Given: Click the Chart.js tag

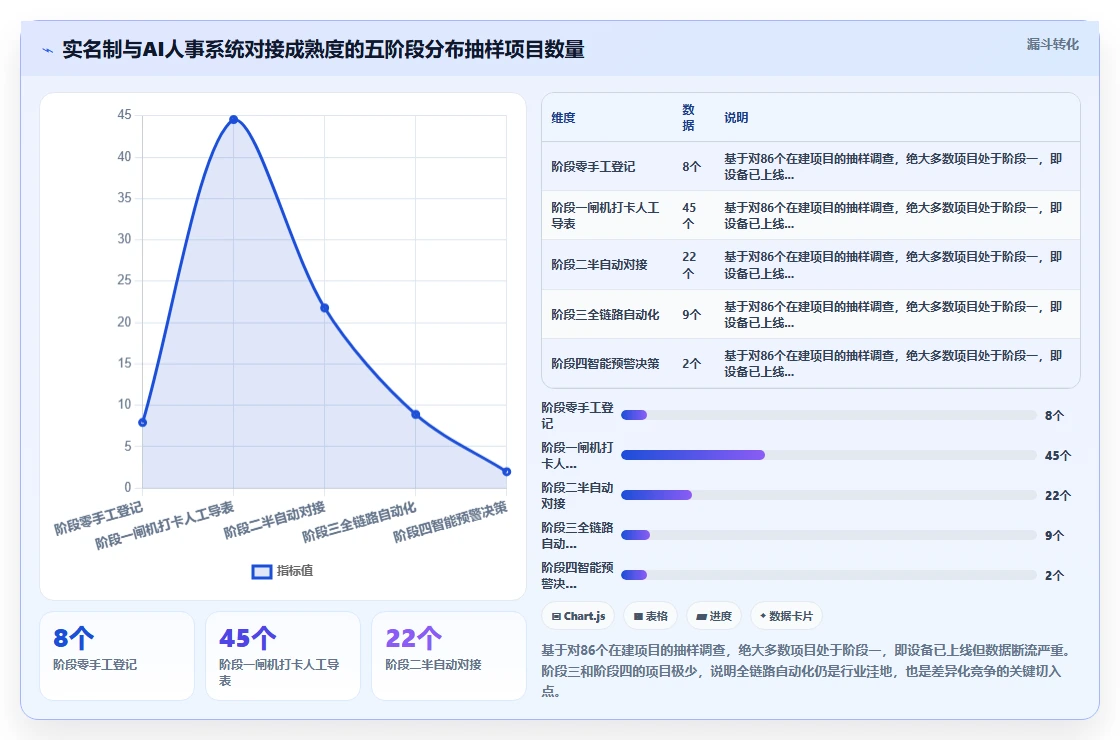Looking at the screenshot, I should (x=578, y=616).
